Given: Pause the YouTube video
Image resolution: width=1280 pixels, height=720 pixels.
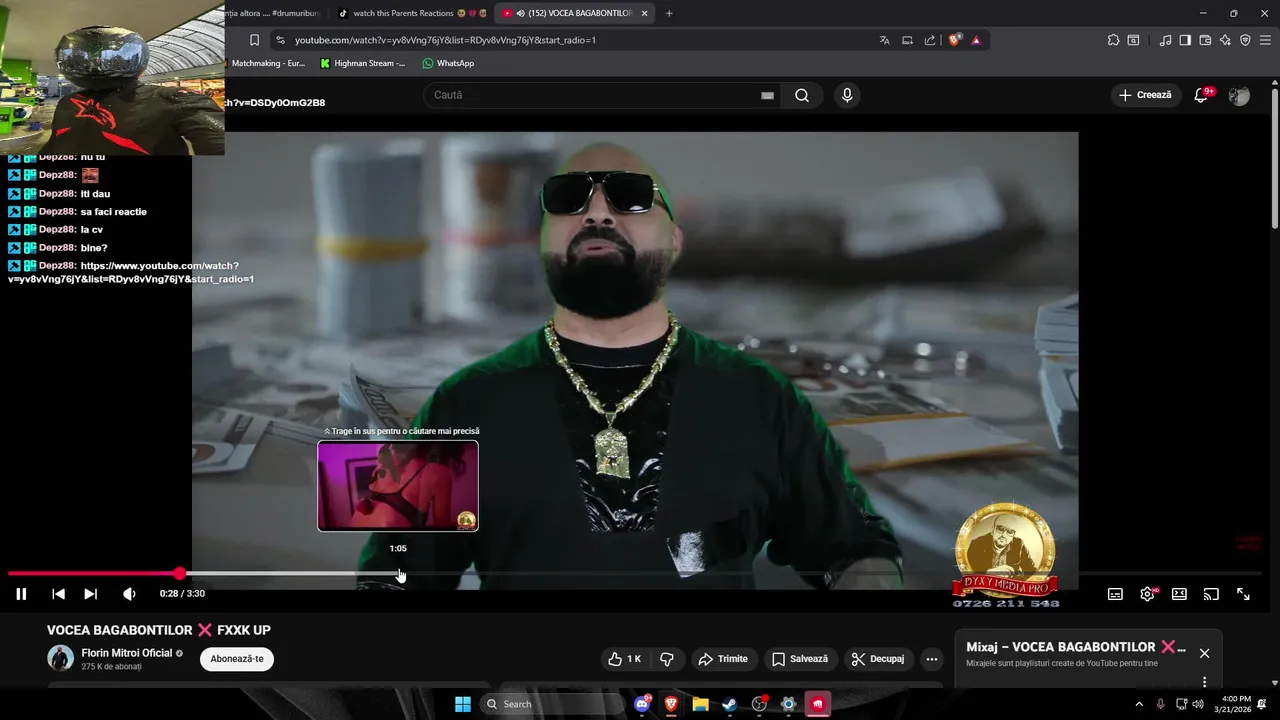Looking at the screenshot, I should (21, 594).
